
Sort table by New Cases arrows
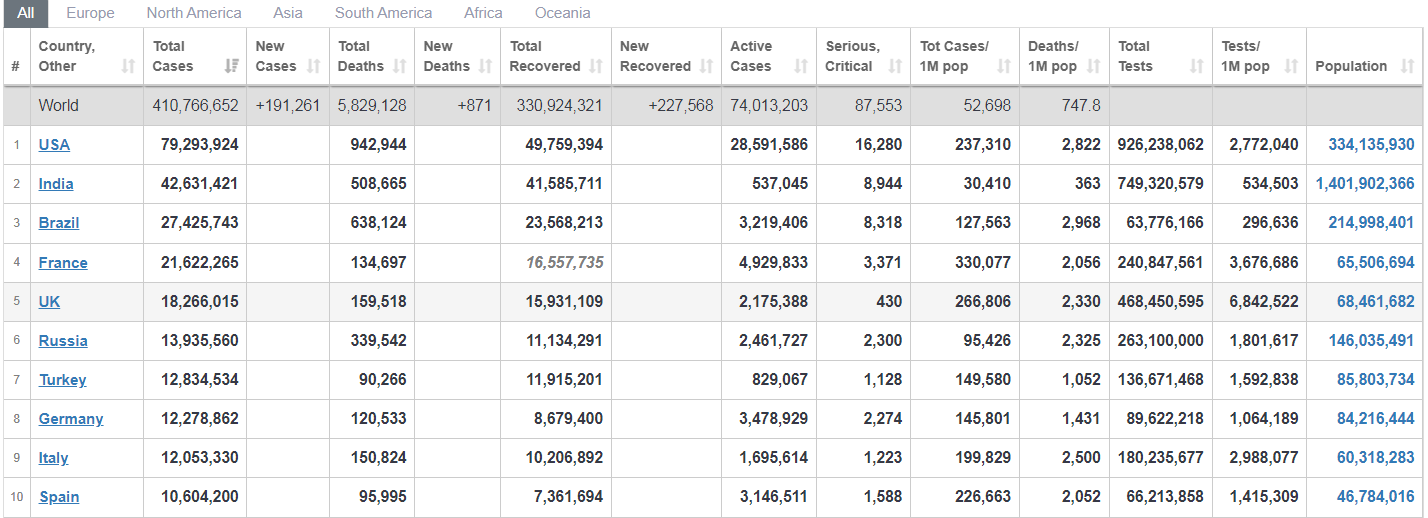(x=314, y=66)
